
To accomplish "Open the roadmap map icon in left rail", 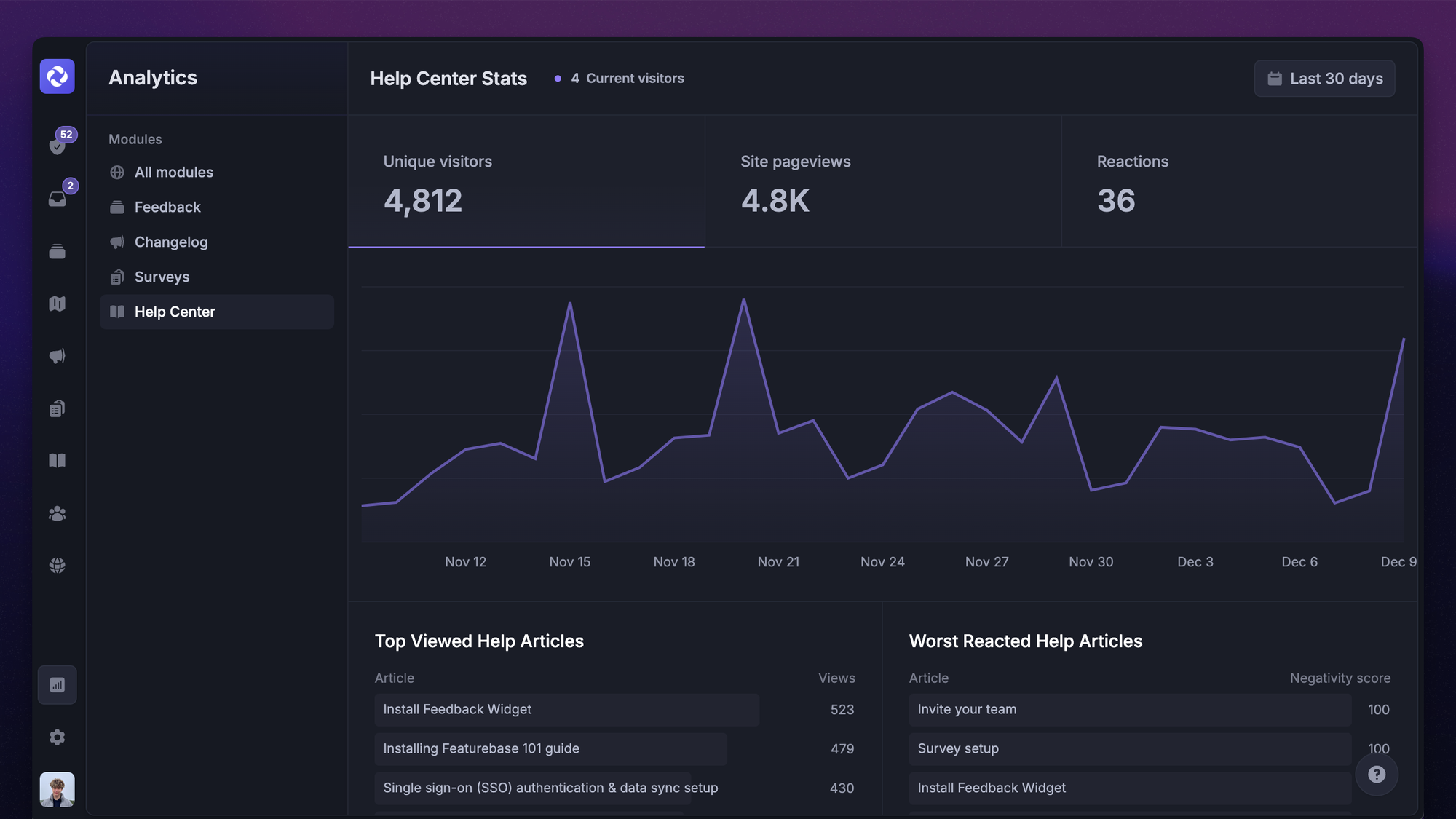I will (58, 304).
